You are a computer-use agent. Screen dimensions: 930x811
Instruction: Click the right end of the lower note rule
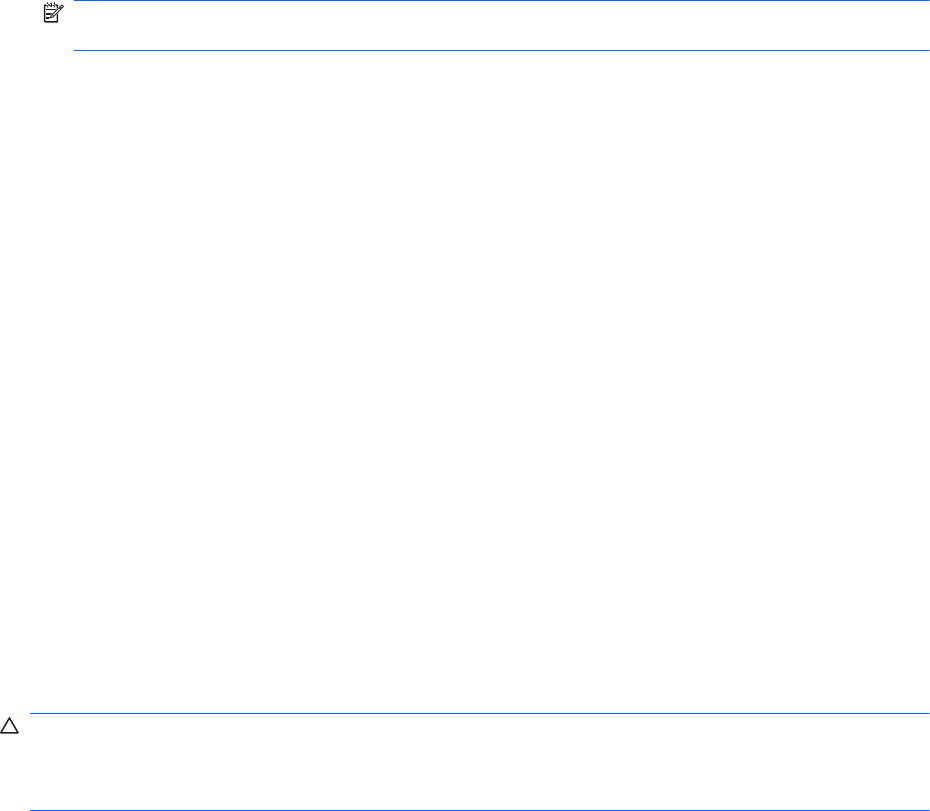(926, 50)
